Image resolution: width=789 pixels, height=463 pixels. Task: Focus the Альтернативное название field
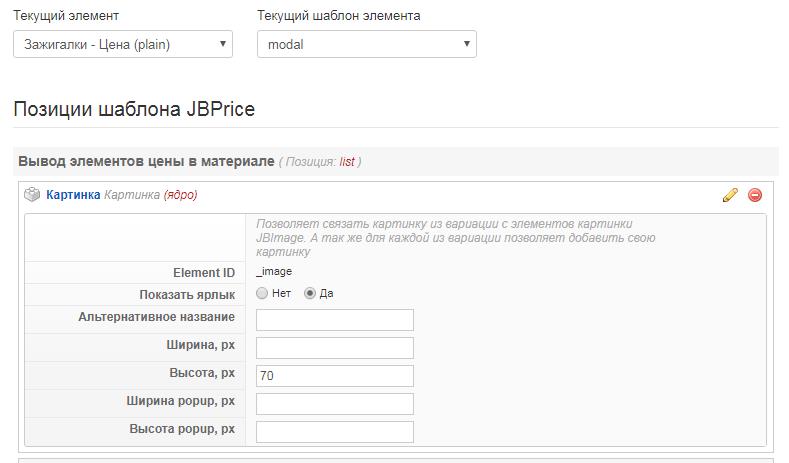pos(335,320)
